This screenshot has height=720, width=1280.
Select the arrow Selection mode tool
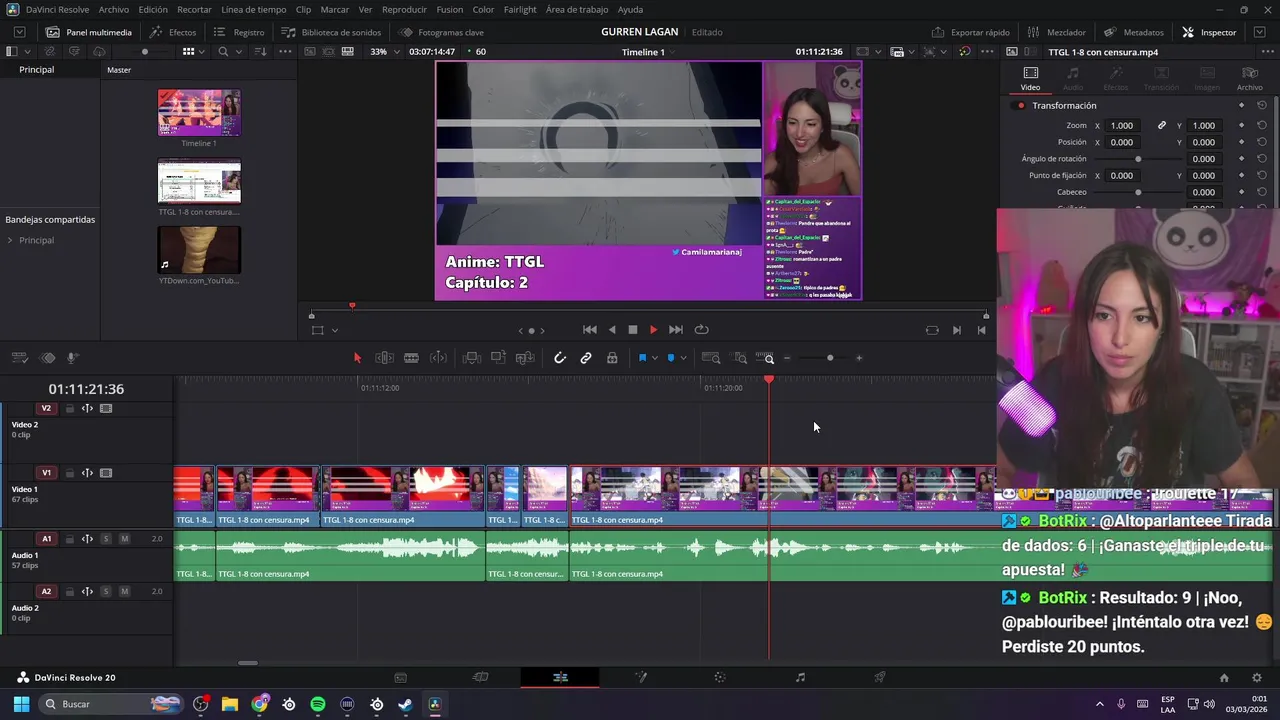[x=357, y=358]
